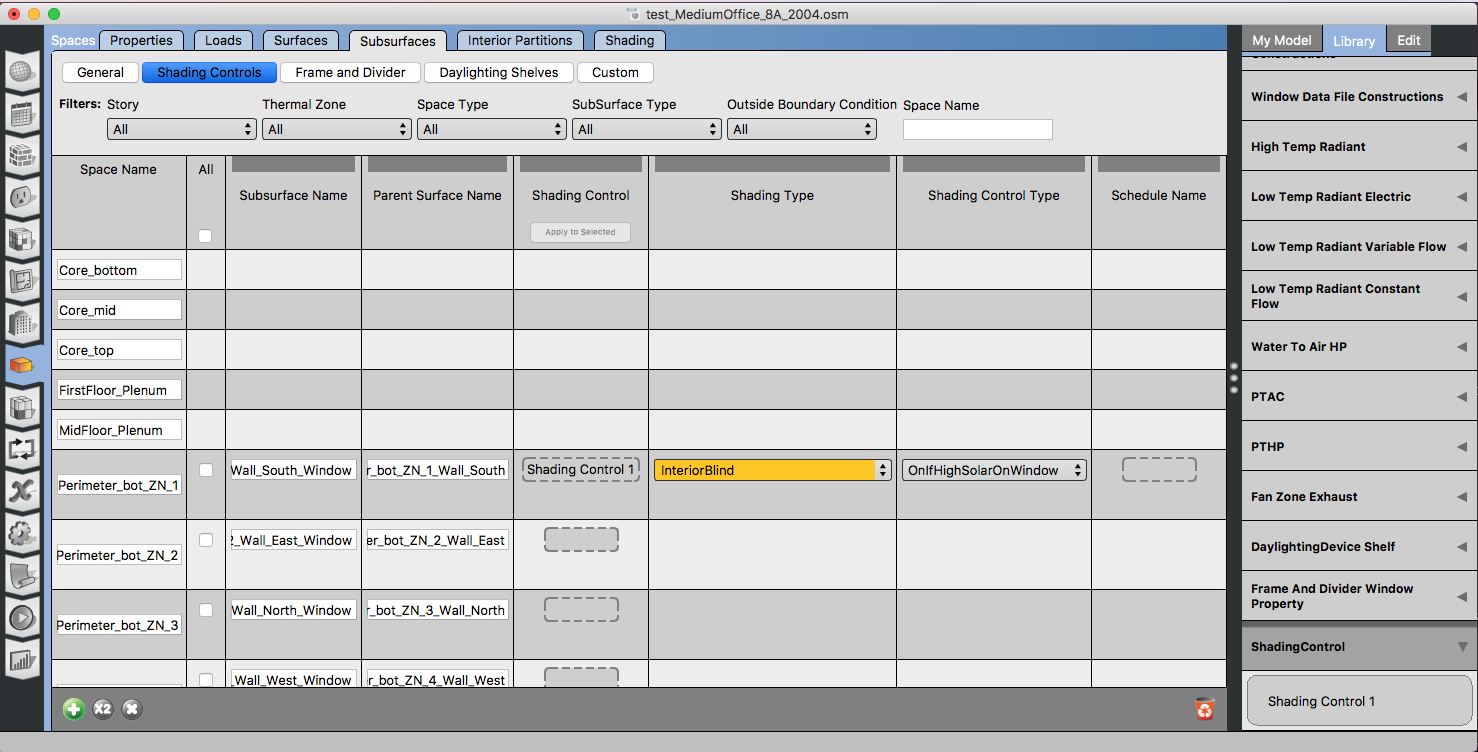The width and height of the screenshot is (1478, 752).
Task: Click the Daylighting Shelves button
Action: pyautogui.click(x=499, y=72)
